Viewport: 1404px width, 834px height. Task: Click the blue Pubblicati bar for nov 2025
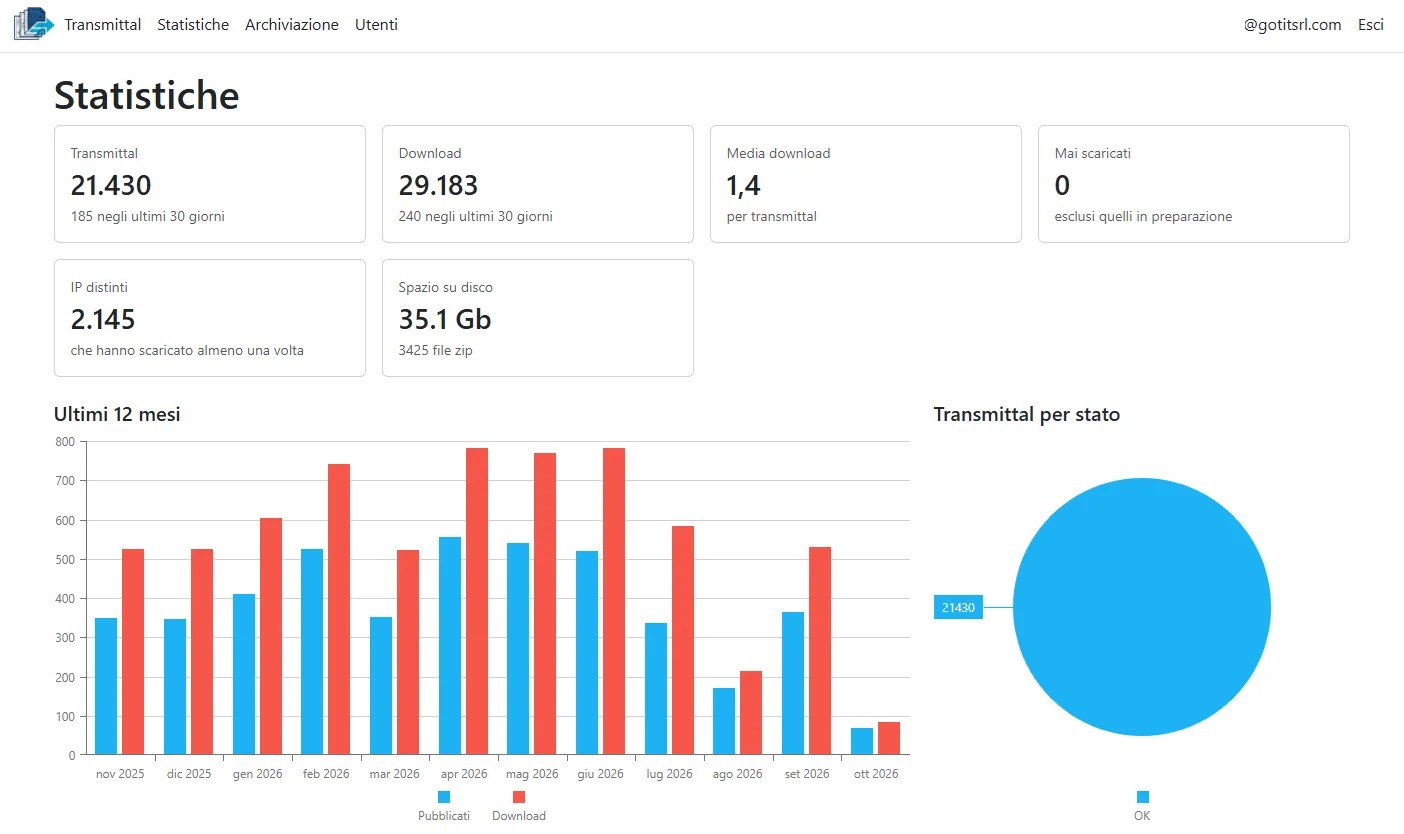tap(106, 686)
